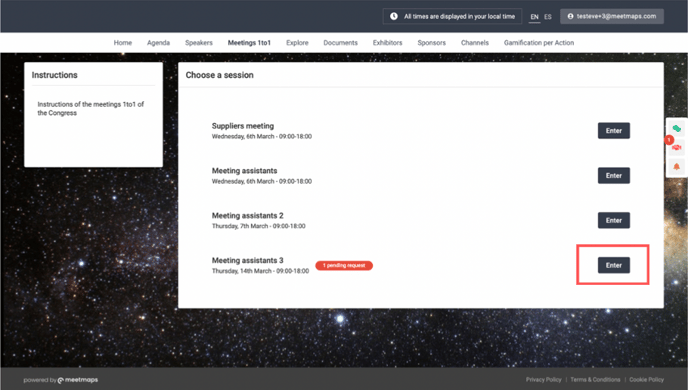Open the Documents menu item
Image resolution: width=688 pixels, height=390 pixels.
(340, 43)
